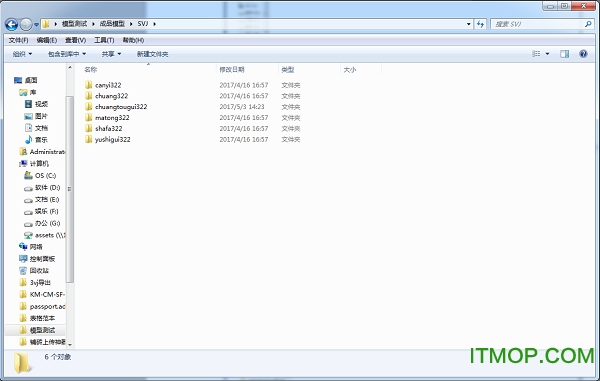Open the Share with dropdown

point(111,54)
